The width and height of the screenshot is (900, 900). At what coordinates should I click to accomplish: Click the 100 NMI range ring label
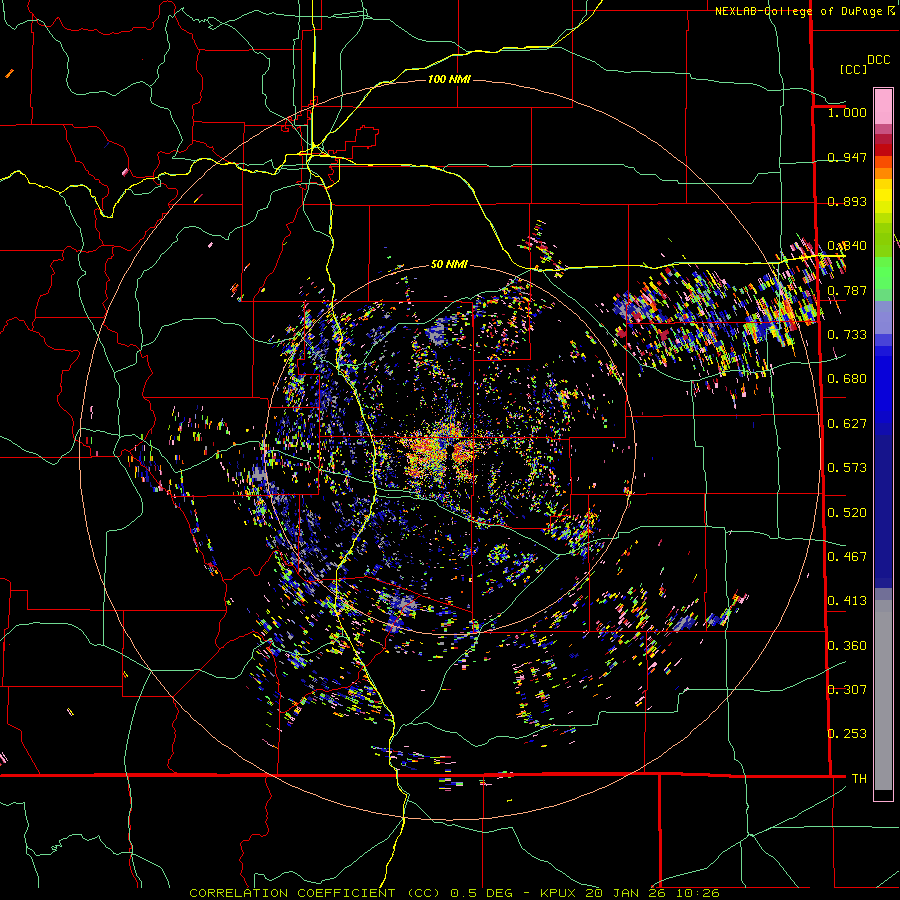(x=449, y=79)
